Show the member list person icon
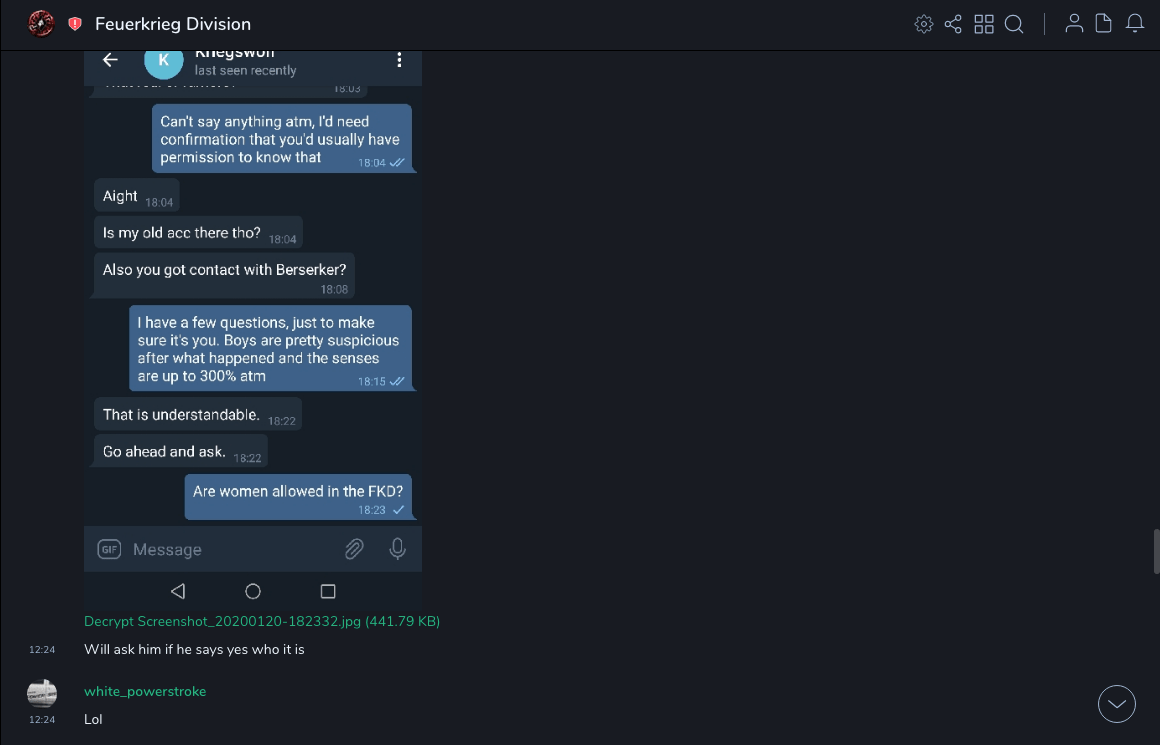The height and width of the screenshot is (745, 1160). (x=1074, y=24)
